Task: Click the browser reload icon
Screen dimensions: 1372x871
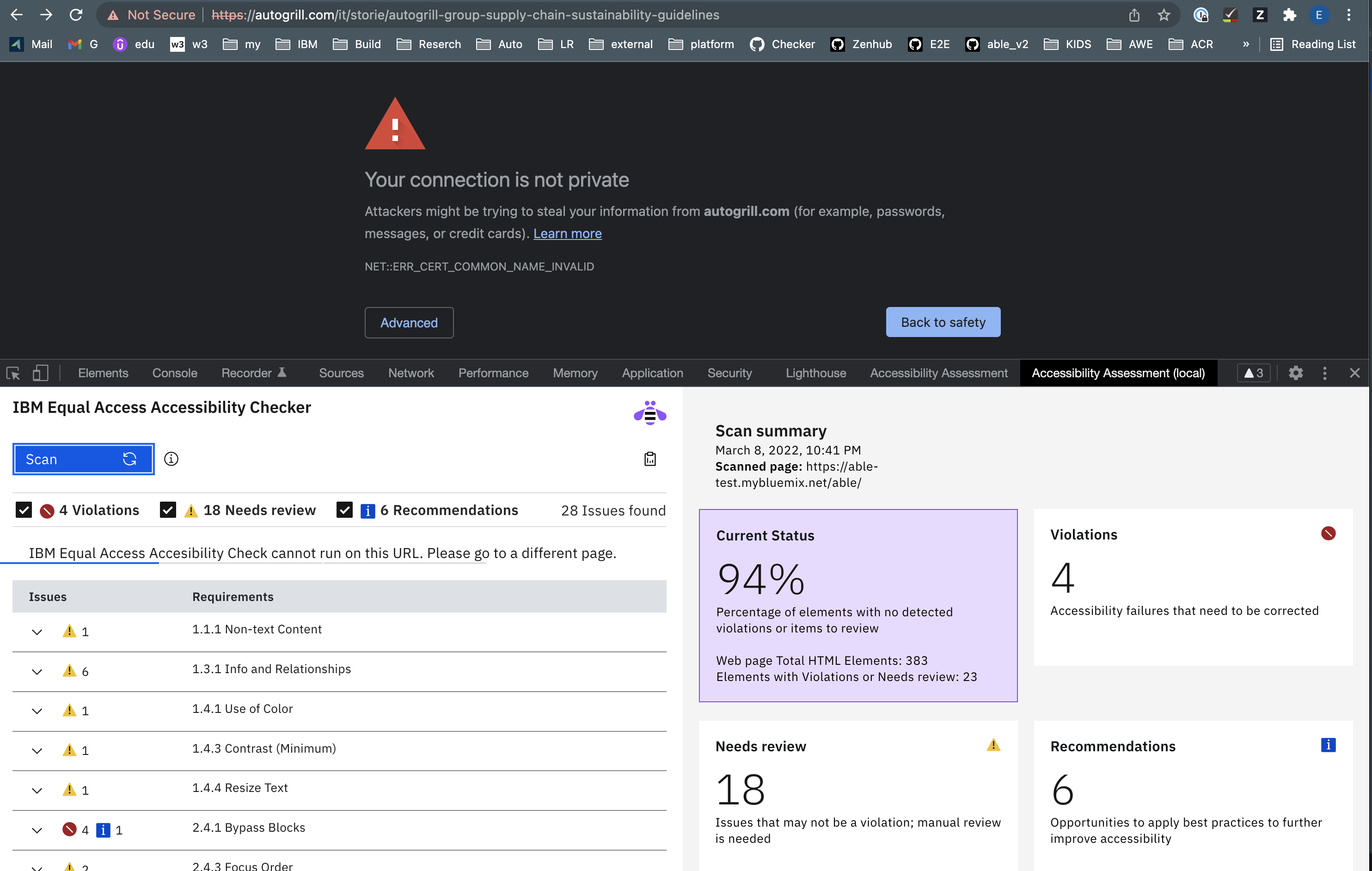Action: [76, 15]
